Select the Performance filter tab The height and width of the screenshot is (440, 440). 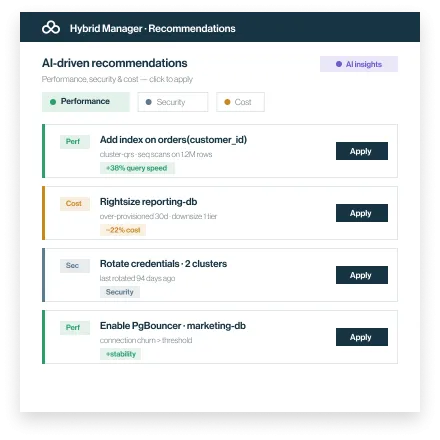click(86, 102)
